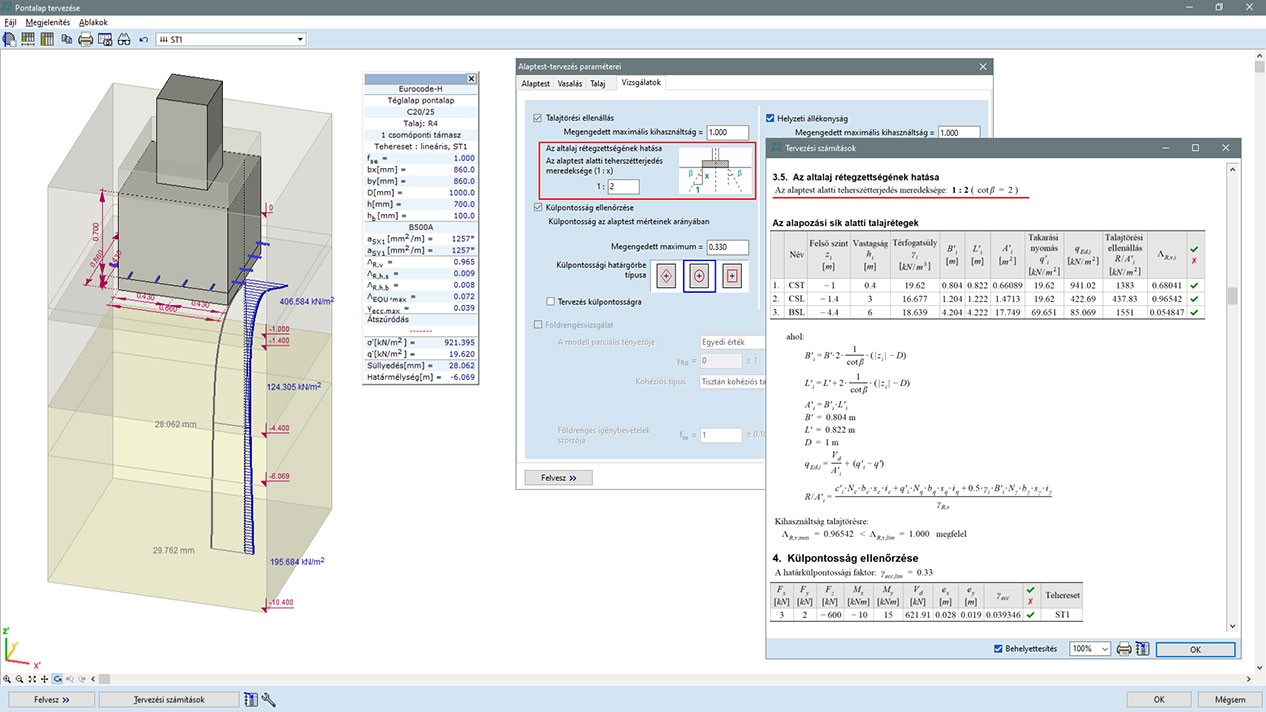The height and width of the screenshot is (712, 1266).
Task: Toggle Helyzeti állékonyság checkbox
Action: point(770,117)
